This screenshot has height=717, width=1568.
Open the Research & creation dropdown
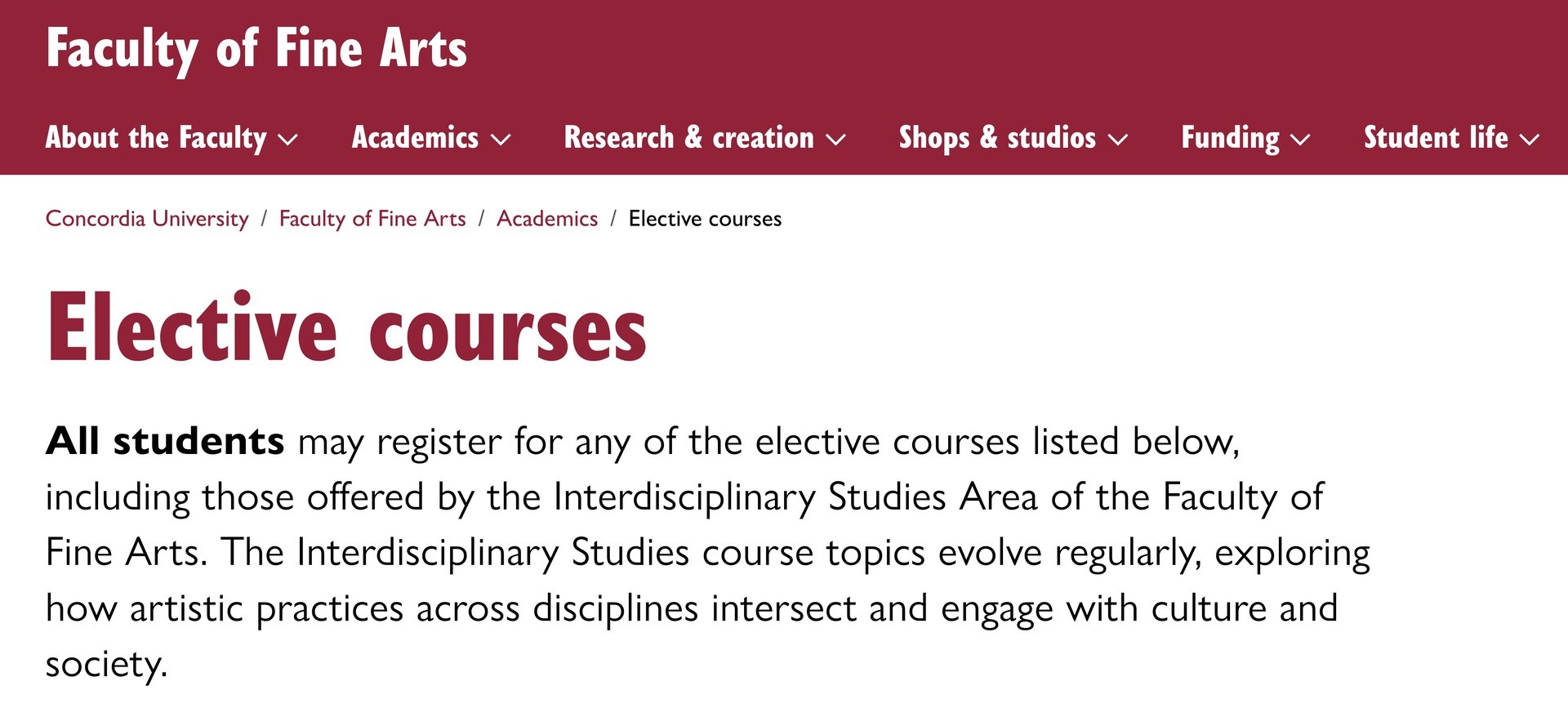(835, 140)
